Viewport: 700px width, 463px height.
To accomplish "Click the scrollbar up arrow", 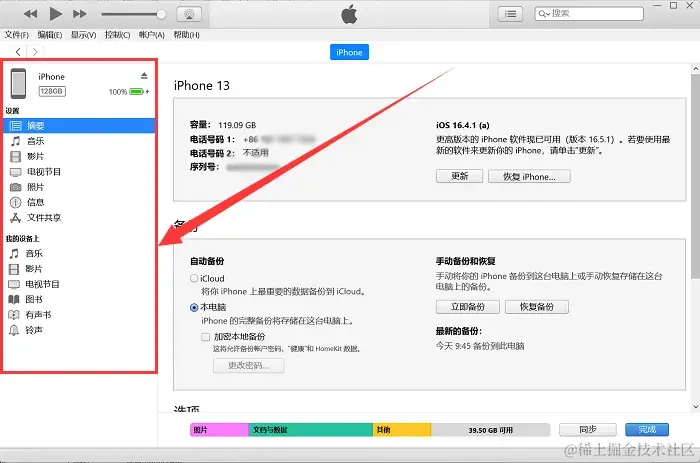I will [x=696, y=69].
